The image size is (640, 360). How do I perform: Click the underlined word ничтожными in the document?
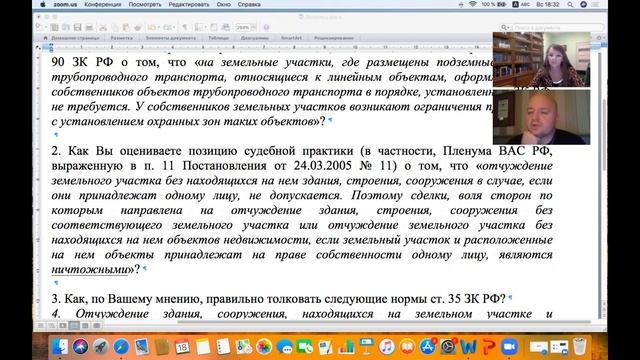point(90,269)
